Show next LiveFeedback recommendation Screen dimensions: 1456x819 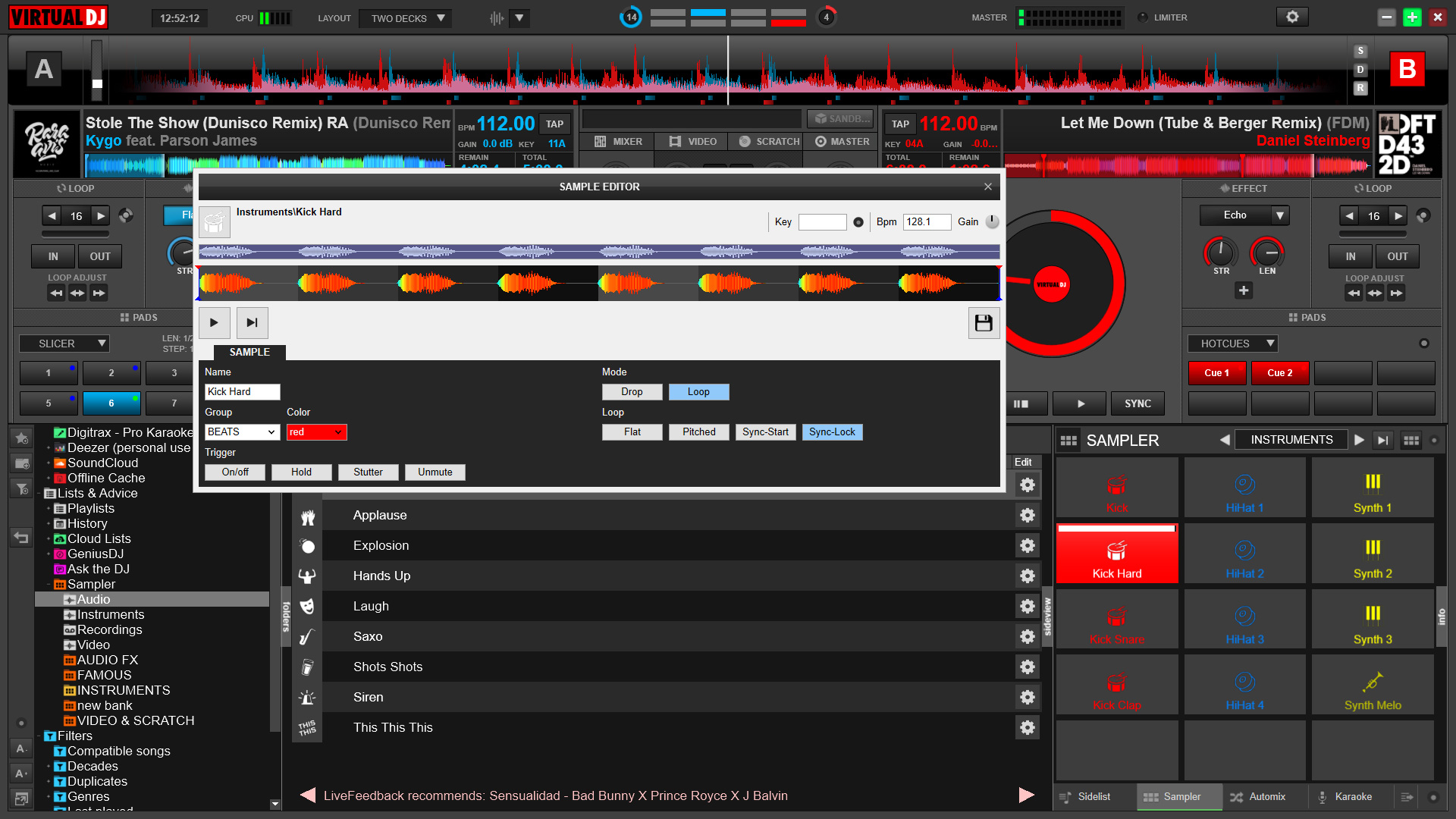[x=1026, y=795]
